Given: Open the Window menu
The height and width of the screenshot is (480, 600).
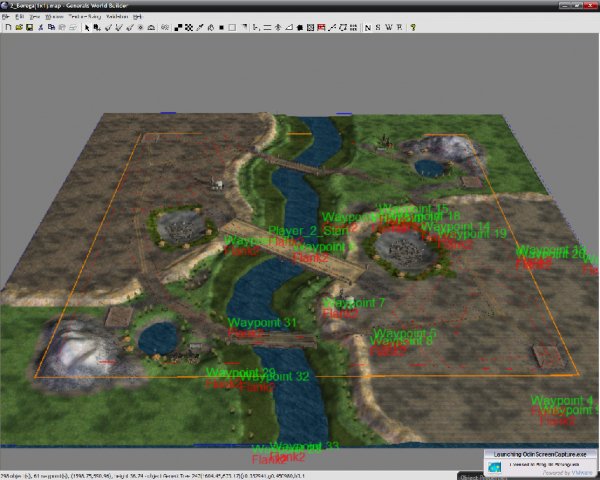Looking at the screenshot, I should click(54, 17).
